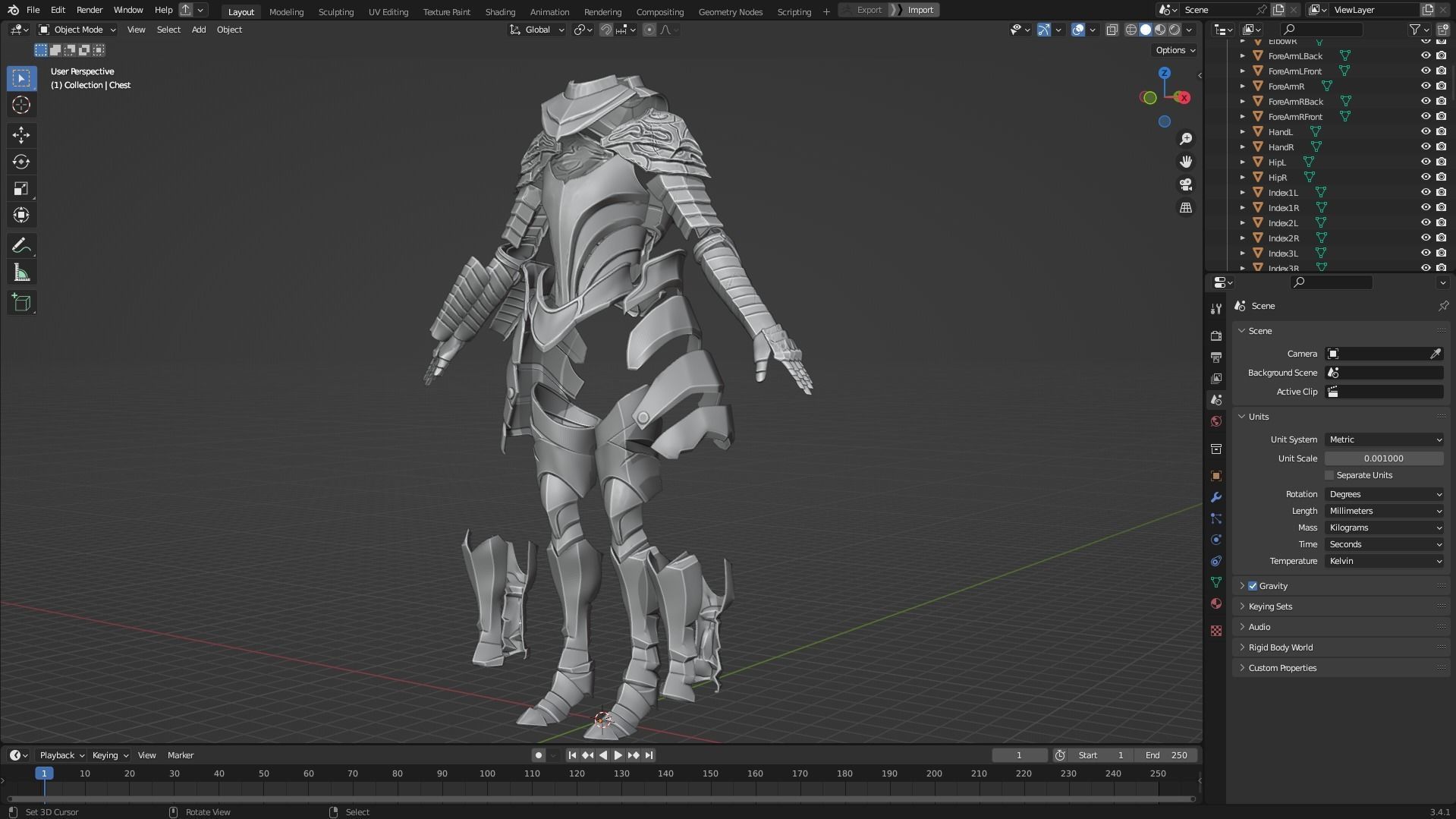The width and height of the screenshot is (1456, 819).
Task: Switch to Geometry Nodes workspace tab
Action: pyautogui.click(x=730, y=11)
